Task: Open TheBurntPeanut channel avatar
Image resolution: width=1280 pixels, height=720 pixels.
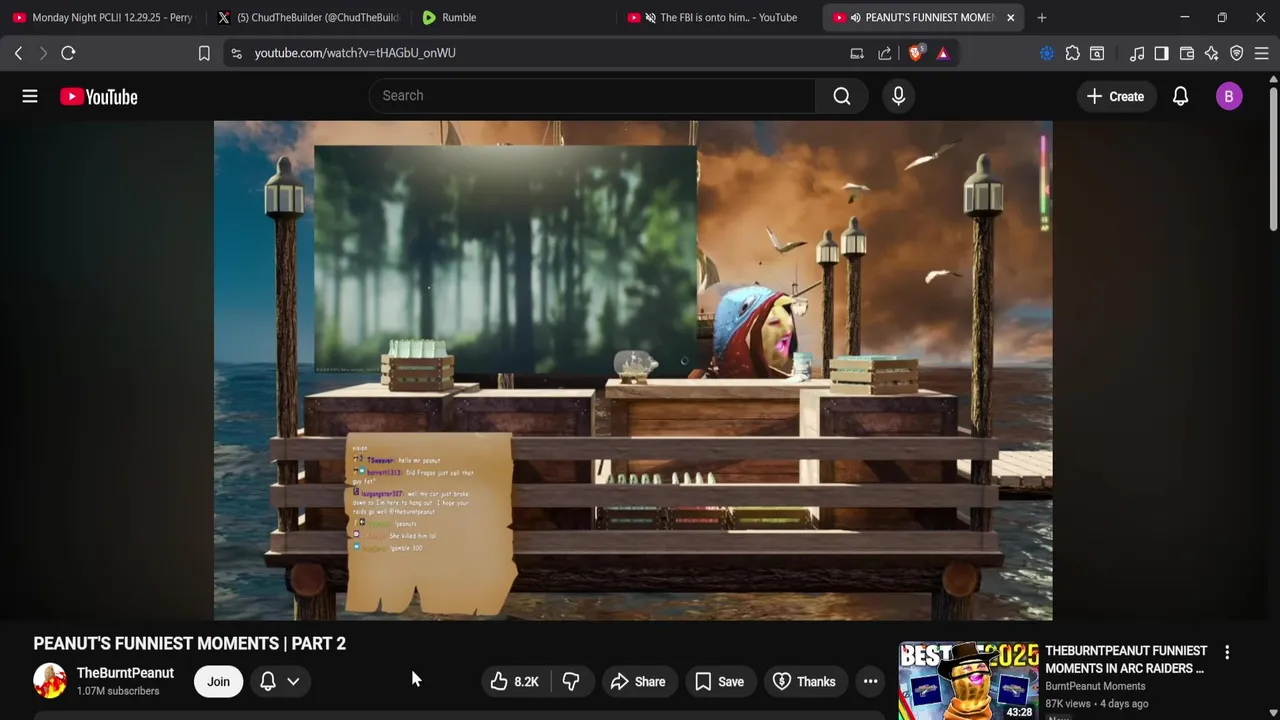Action: [x=50, y=681]
